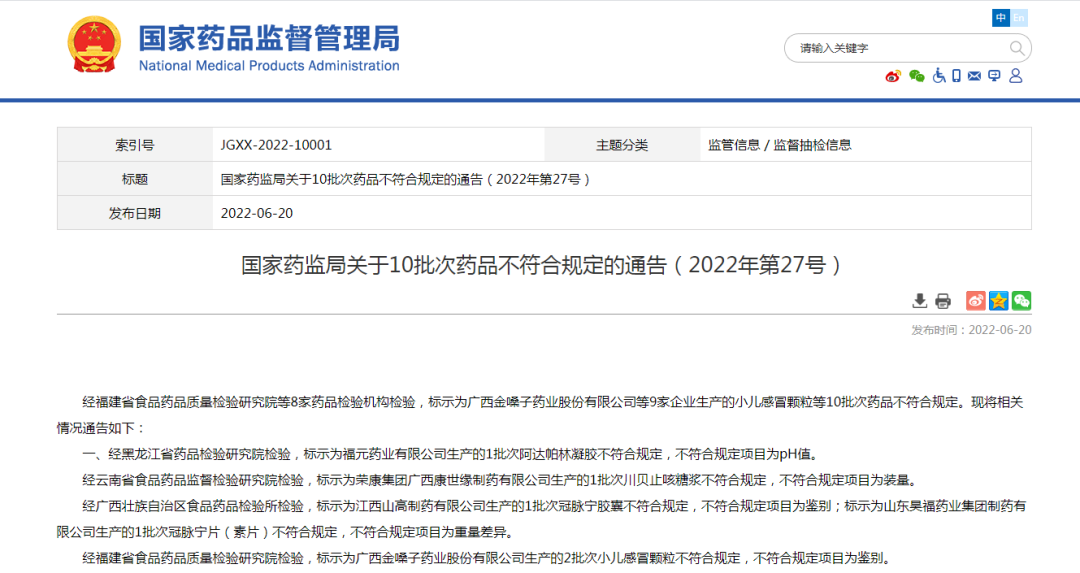Click the 国家药品监督管理局 site title

[x=268, y=37]
